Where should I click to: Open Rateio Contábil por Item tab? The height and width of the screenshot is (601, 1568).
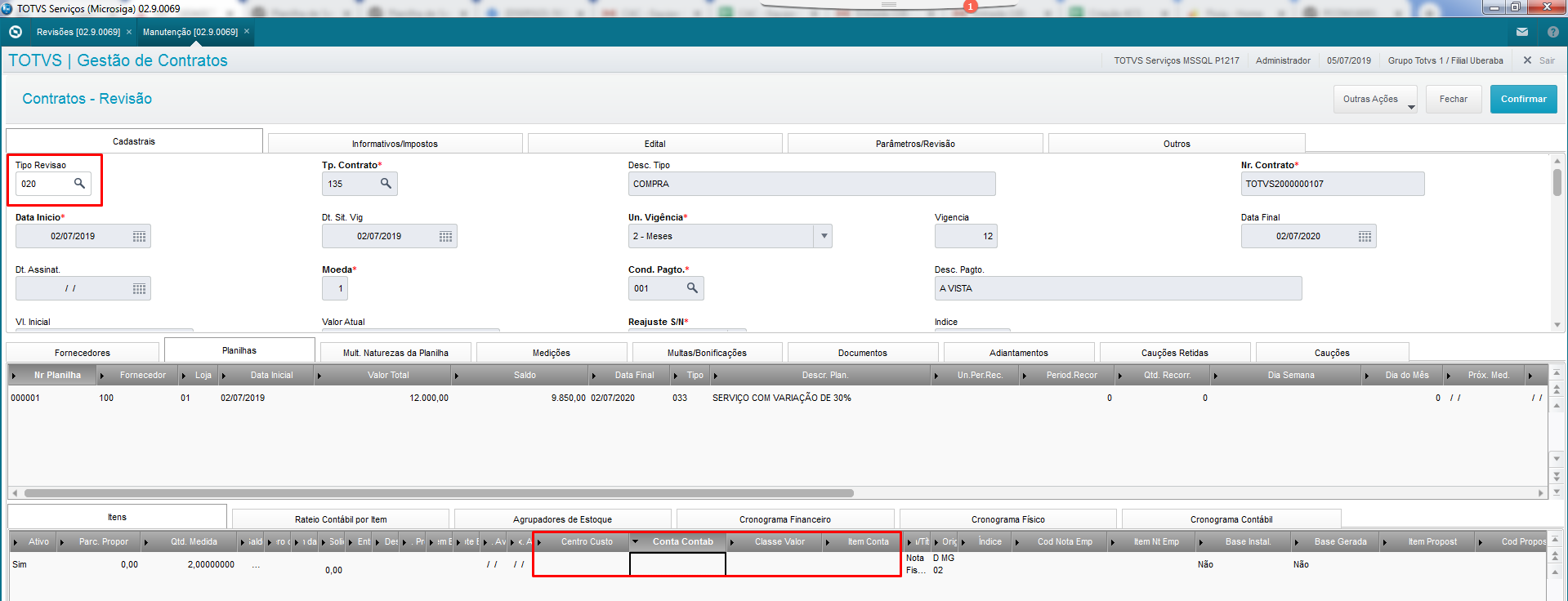click(341, 519)
